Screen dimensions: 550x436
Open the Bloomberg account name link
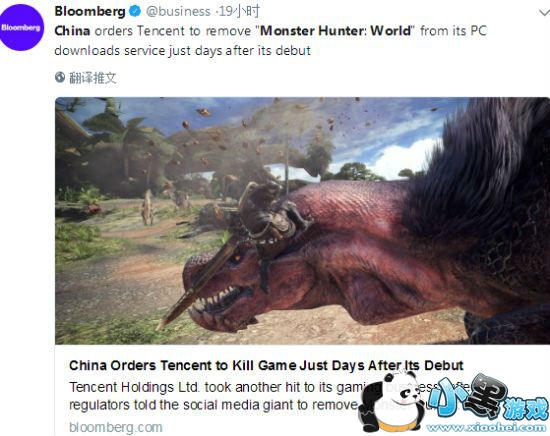[90, 11]
